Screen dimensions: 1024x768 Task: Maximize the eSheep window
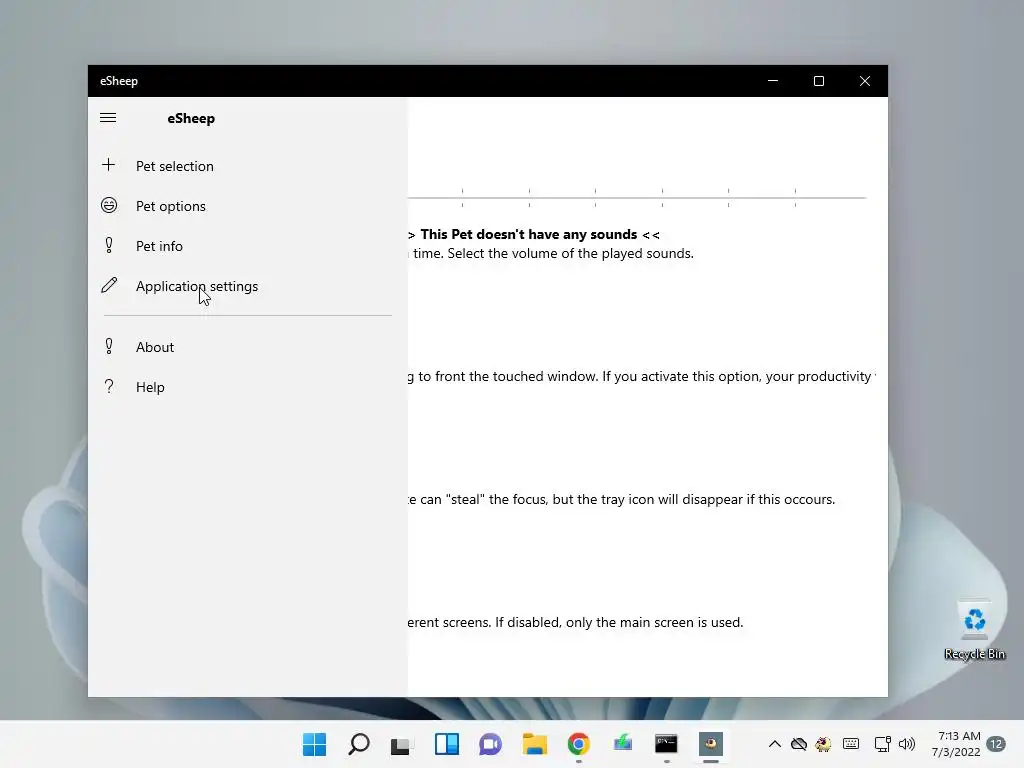pyautogui.click(x=818, y=81)
